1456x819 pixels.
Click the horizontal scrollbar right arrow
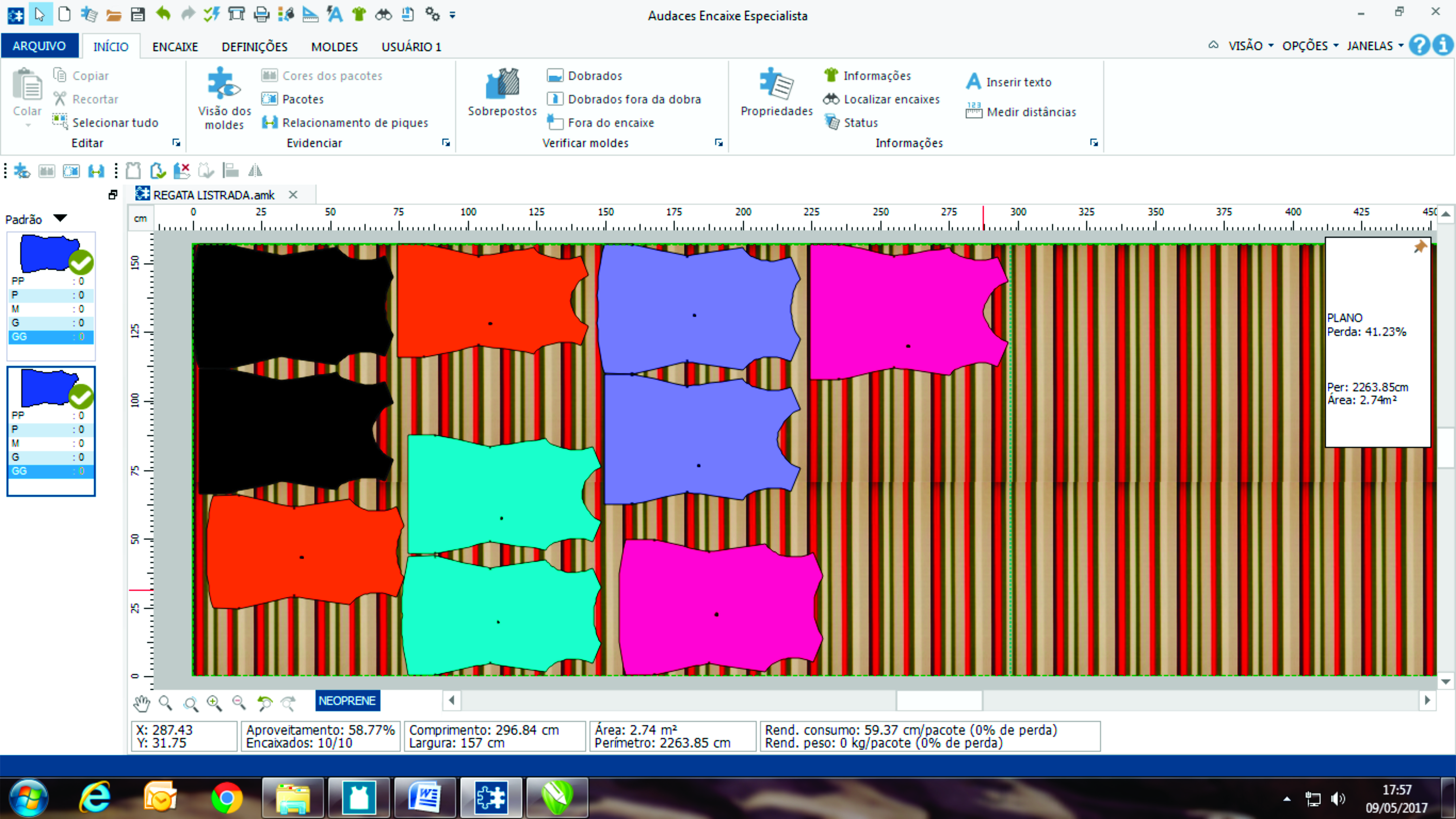(1427, 700)
